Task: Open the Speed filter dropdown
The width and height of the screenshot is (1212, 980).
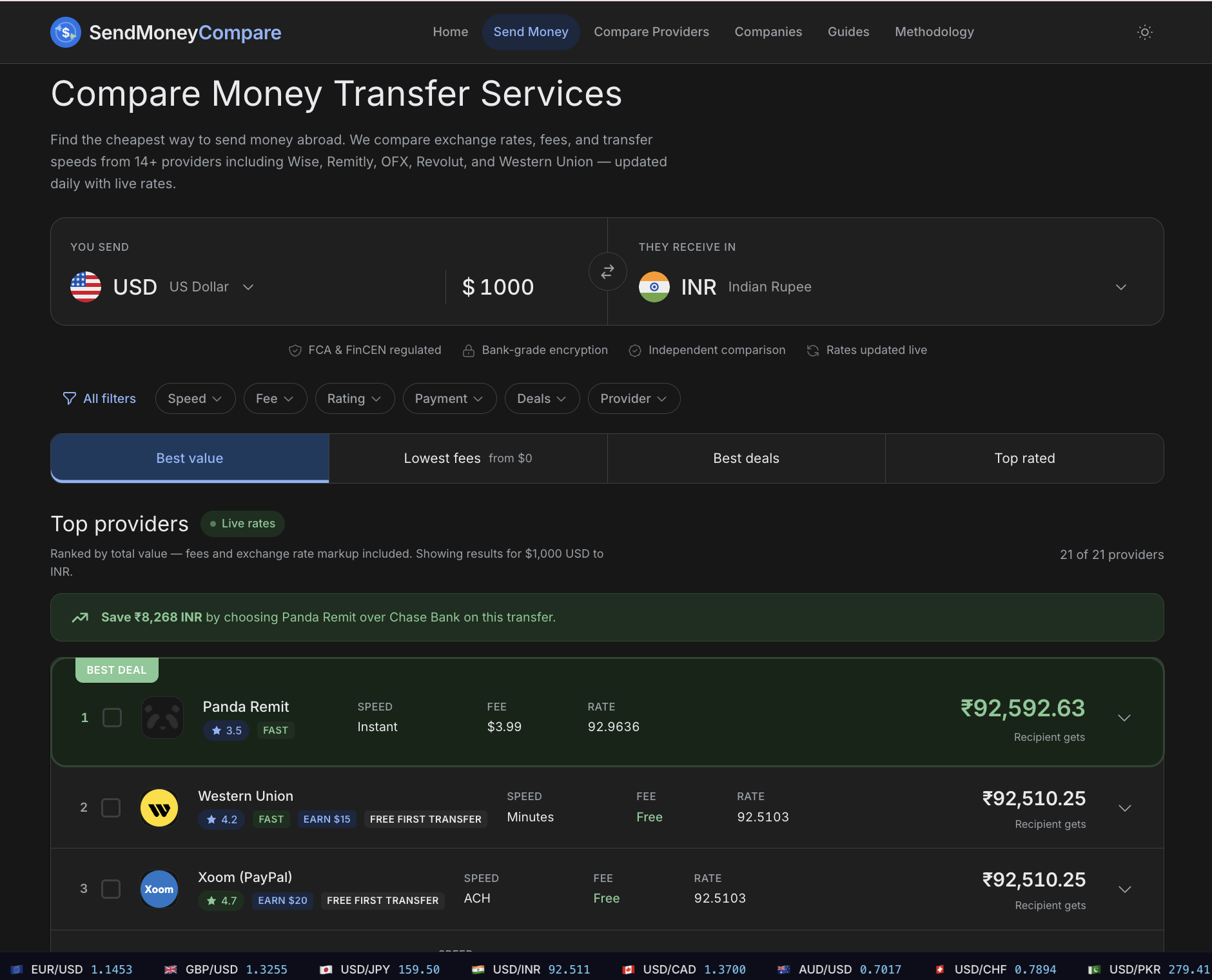Action: 195,398
